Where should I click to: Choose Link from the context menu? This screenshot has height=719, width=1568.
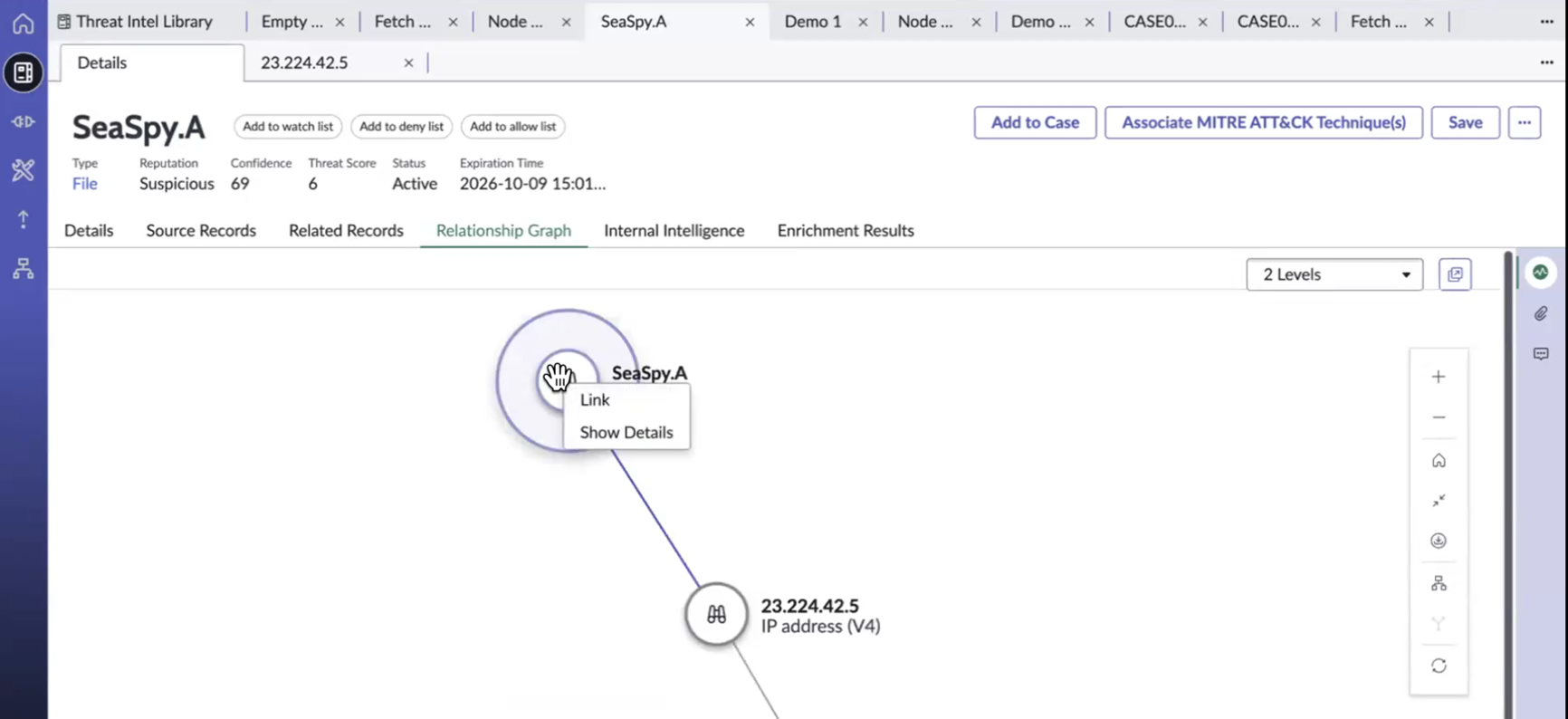595,399
